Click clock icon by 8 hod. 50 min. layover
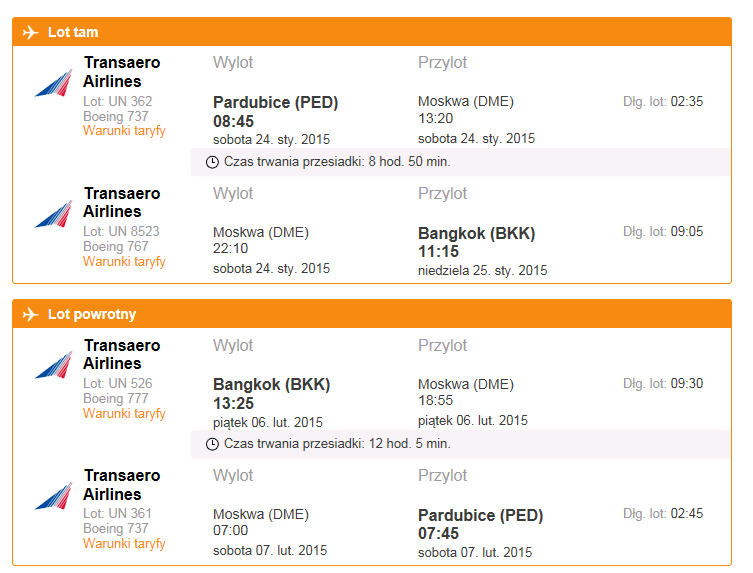Screen dimensions: 753x573 pos(212,162)
